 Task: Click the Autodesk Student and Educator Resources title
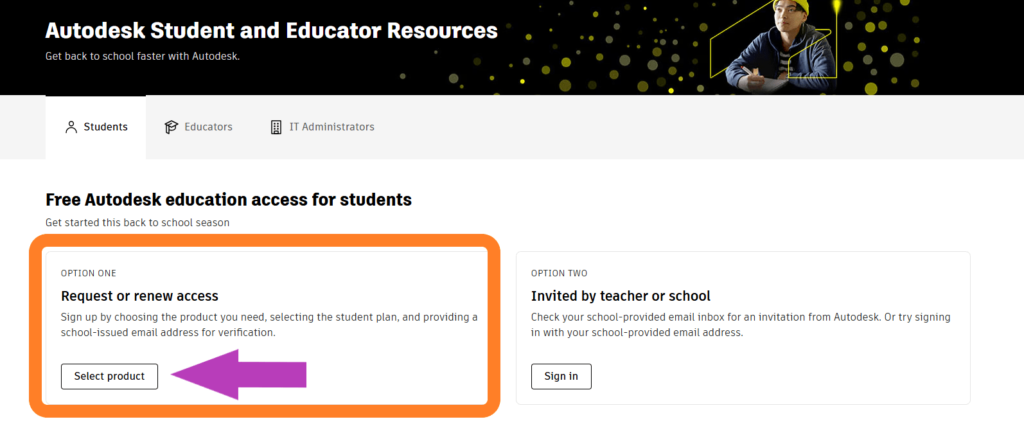(271, 31)
